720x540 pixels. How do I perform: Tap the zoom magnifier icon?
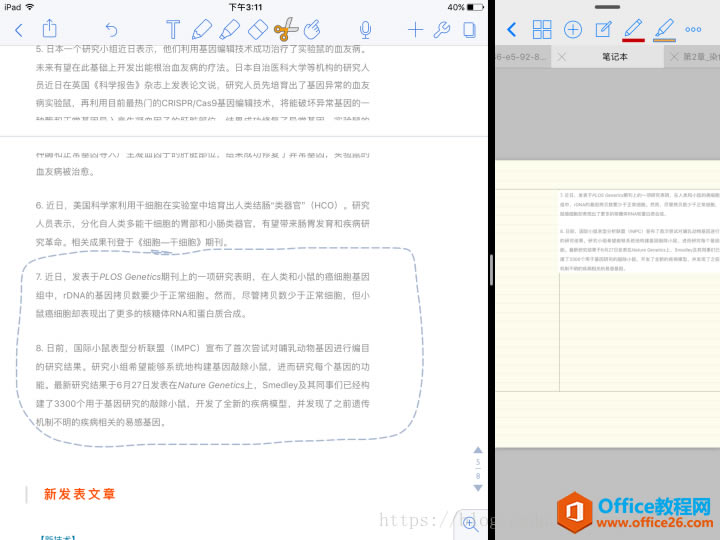tap(470, 523)
